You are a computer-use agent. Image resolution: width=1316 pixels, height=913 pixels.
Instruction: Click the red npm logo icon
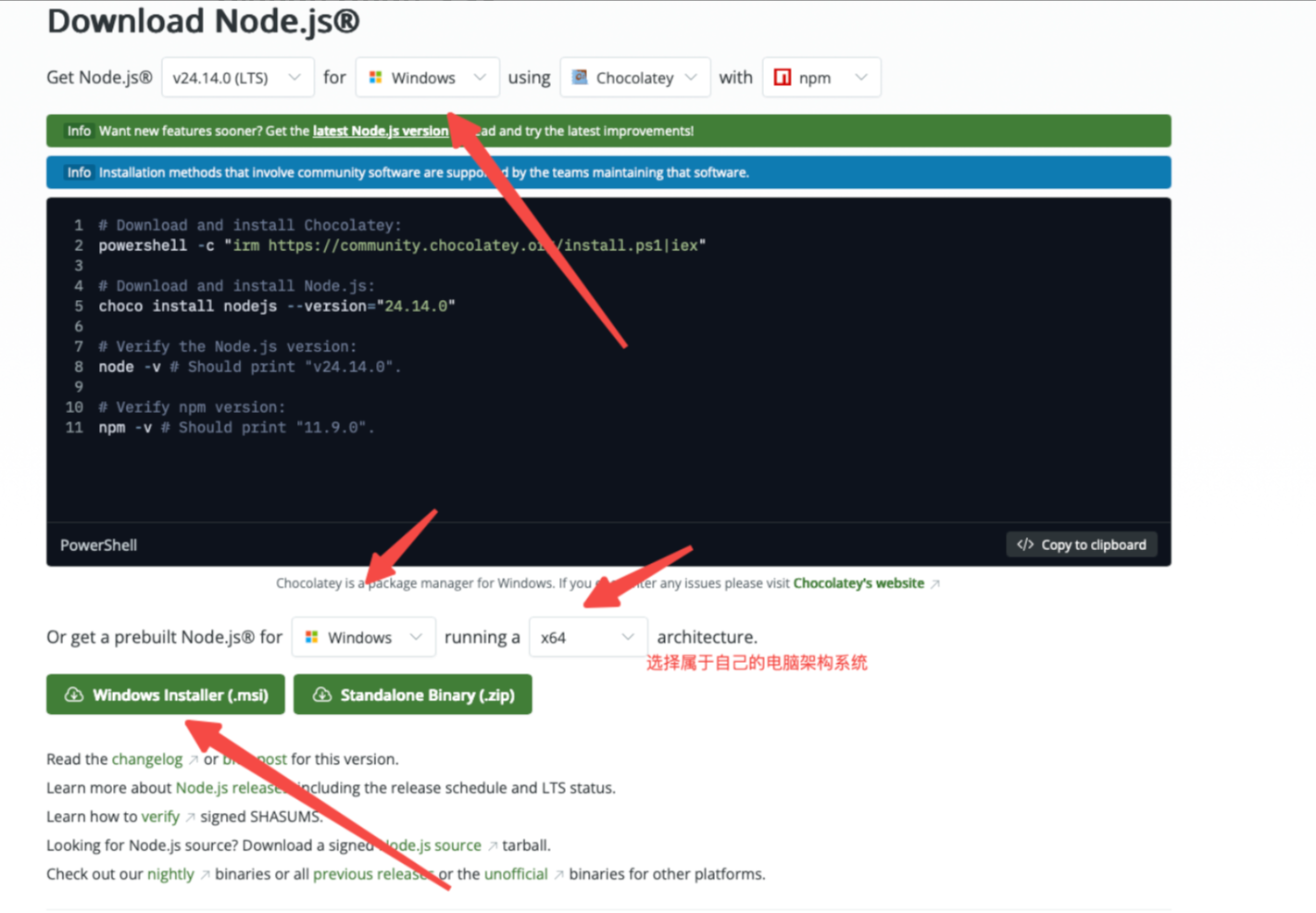click(783, 78)
